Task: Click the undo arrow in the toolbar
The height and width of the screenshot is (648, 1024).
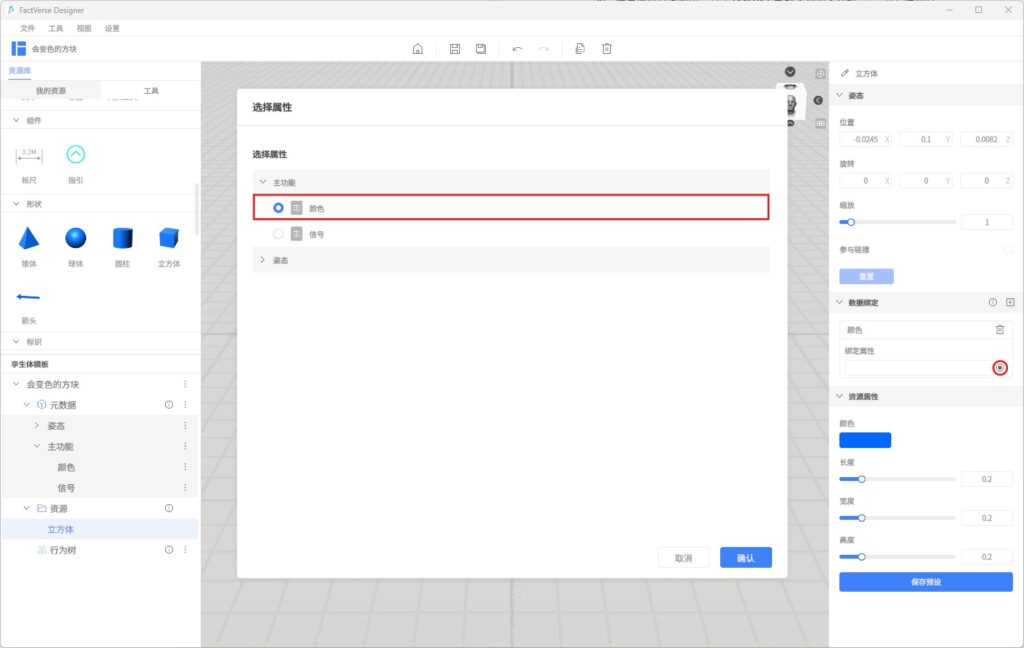Action: pos(517,49)
